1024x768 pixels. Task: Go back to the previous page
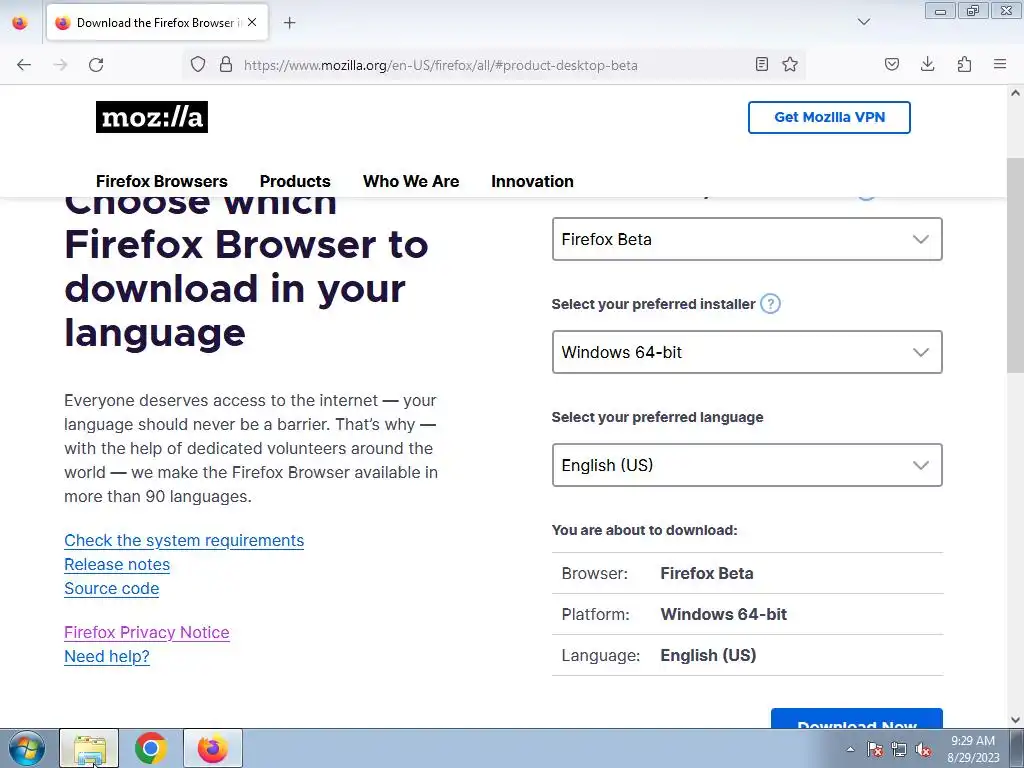coord(24,65)
